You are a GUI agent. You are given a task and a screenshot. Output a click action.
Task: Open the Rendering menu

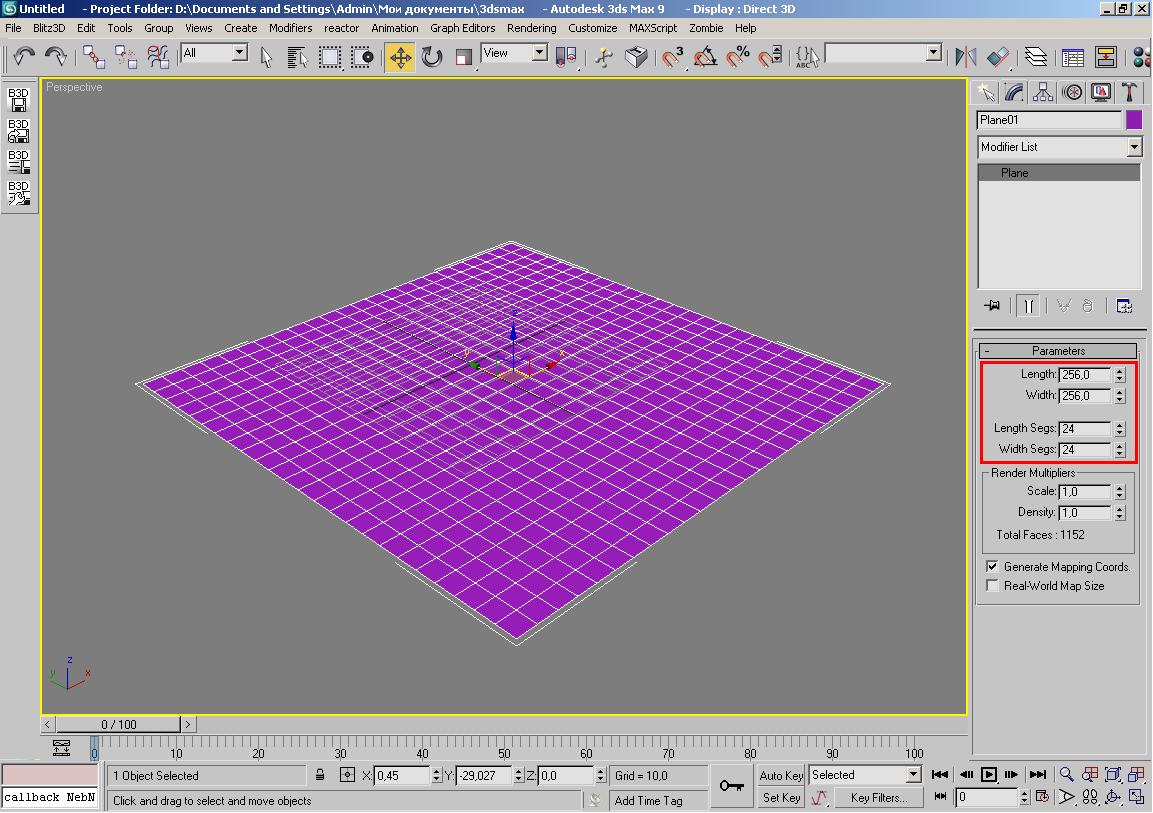click(531, 28)
